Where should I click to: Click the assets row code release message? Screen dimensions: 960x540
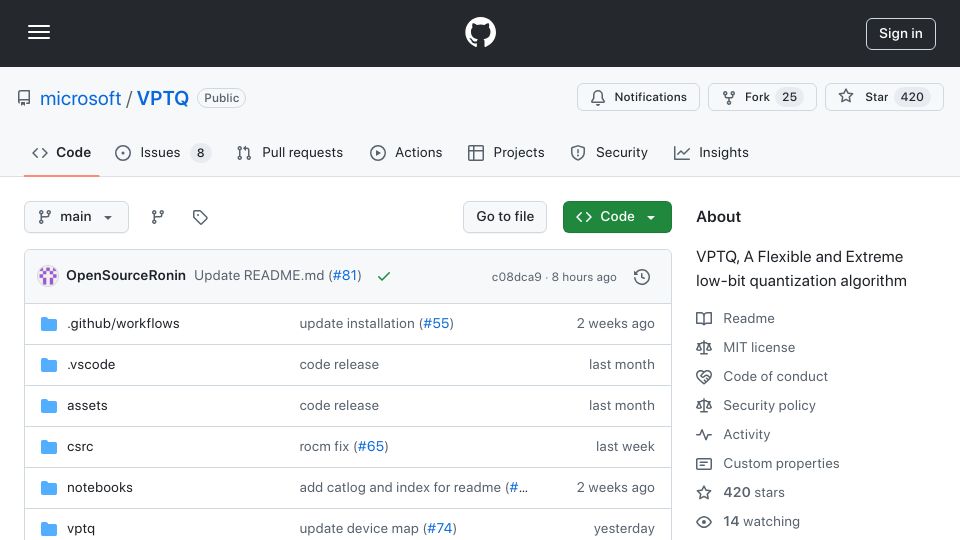pos(339,405)
